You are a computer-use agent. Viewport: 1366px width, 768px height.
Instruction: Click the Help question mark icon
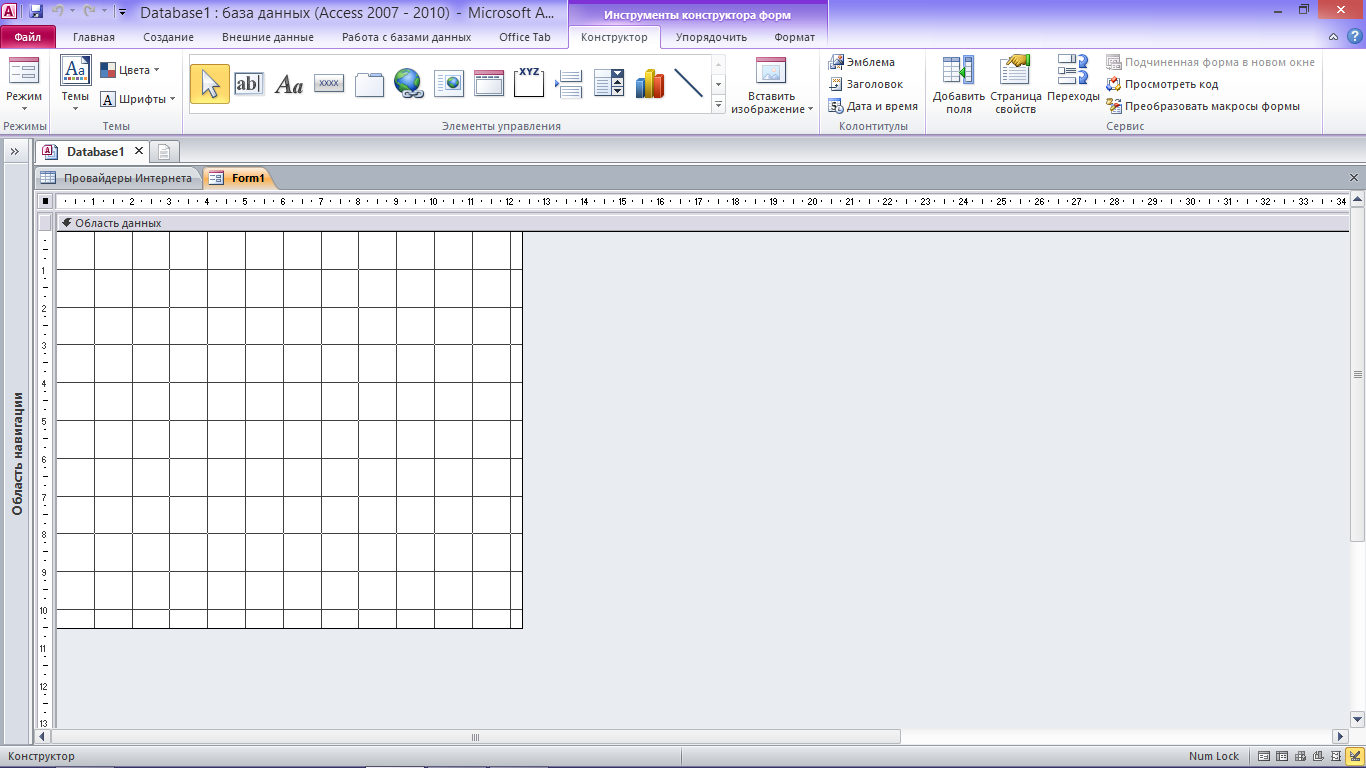(1353, 37)
